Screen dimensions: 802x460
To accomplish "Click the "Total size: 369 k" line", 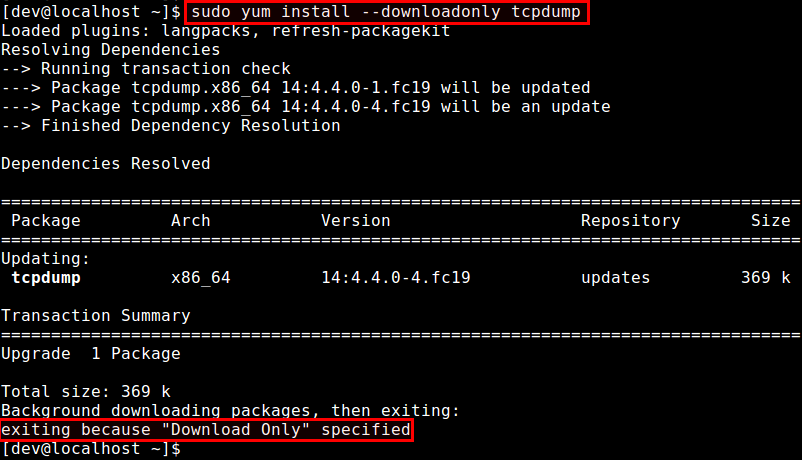I will (85, 391).
